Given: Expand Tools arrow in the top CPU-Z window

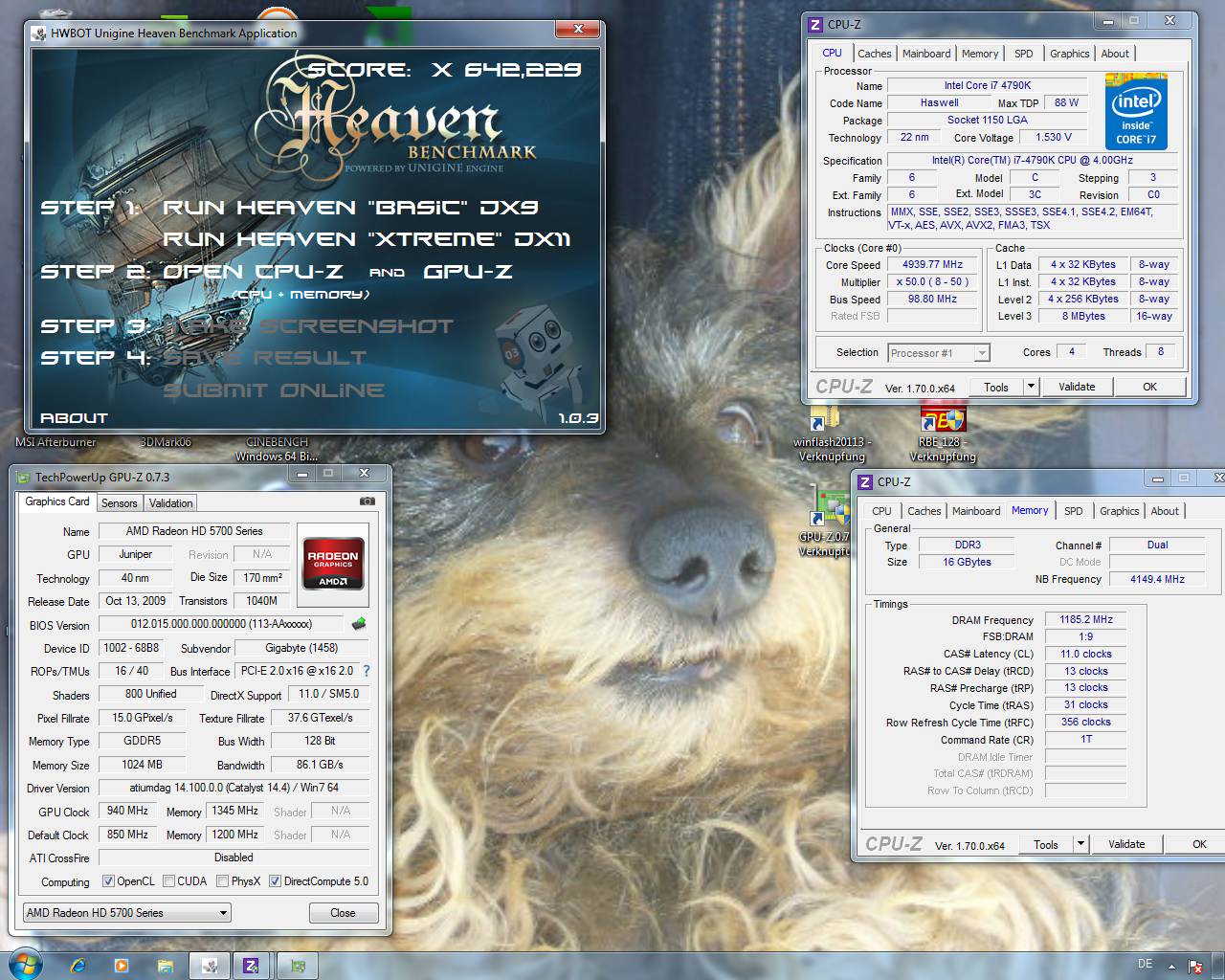Looking at the screenshot, I should click(x=1031, y=387).
